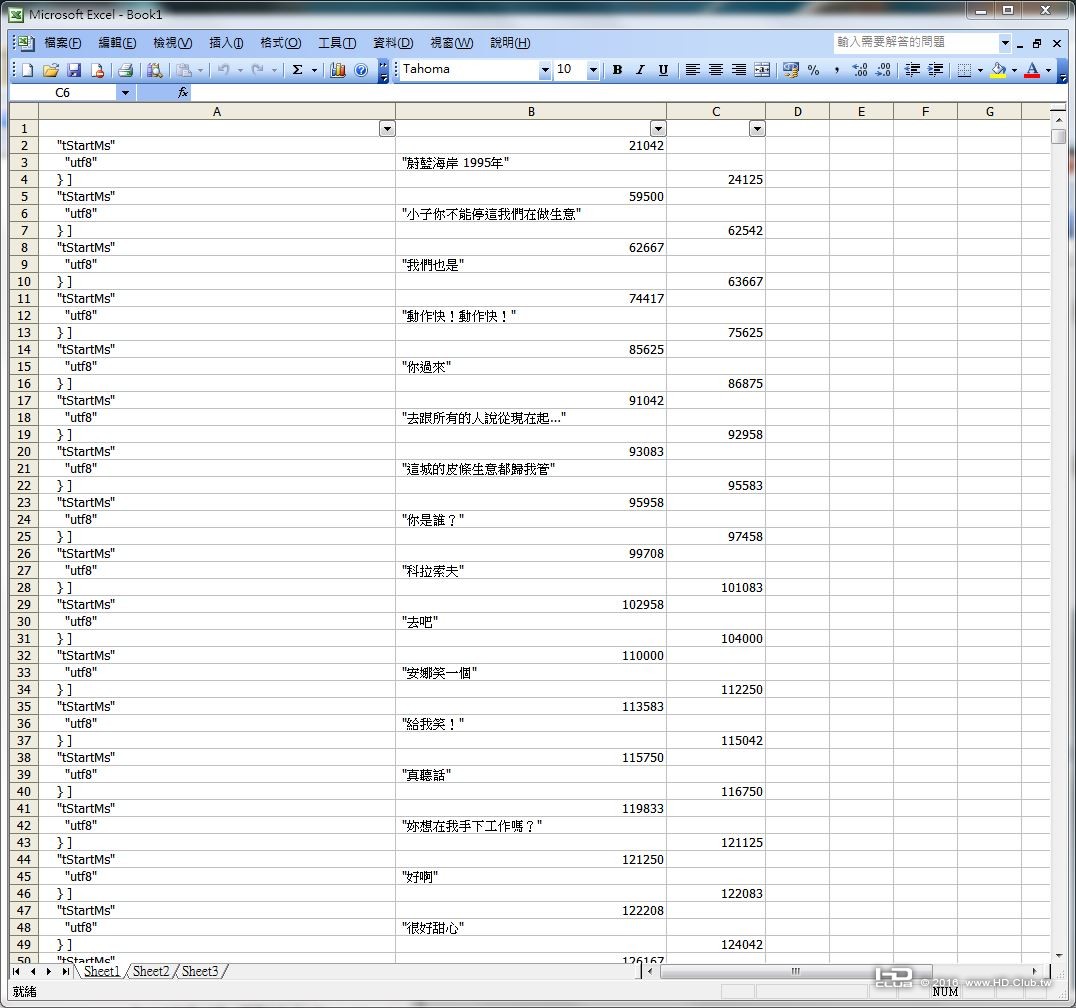Image resolution: width=1076 pixels, height=1008 pixels.
Task: Open the Font Color palette dropdown arrow
Action: tap(1049, 70)
